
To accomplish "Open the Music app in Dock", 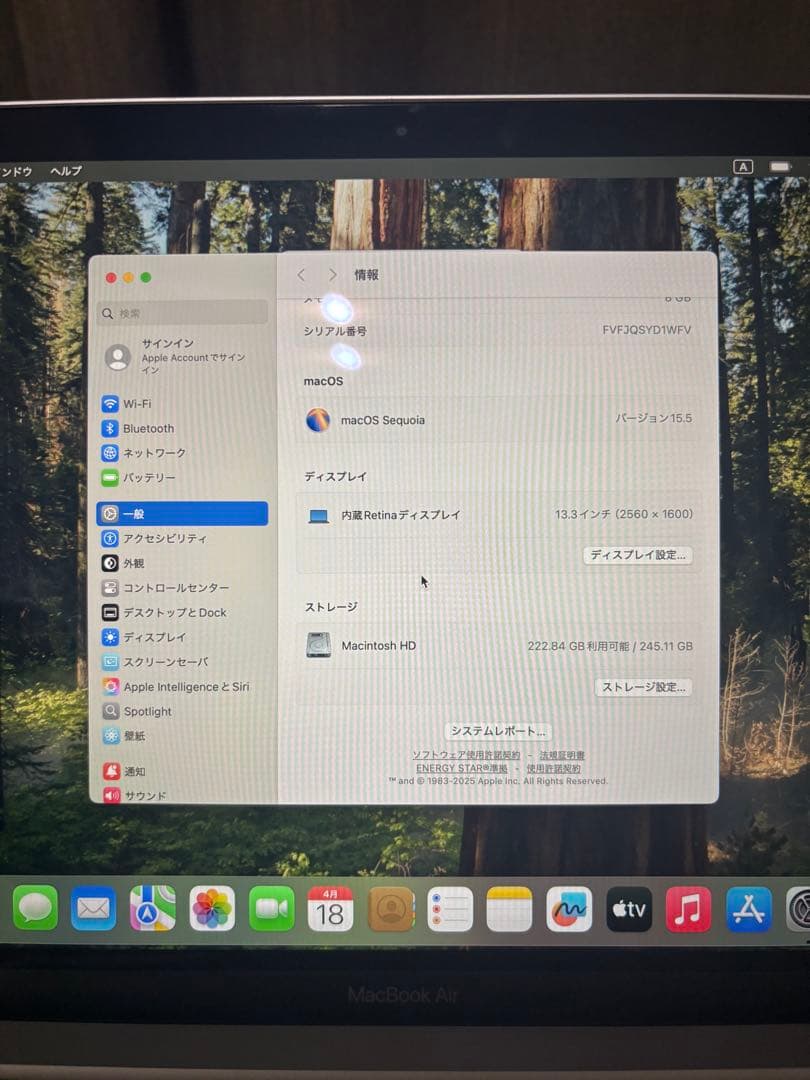I will click(688, 909).
